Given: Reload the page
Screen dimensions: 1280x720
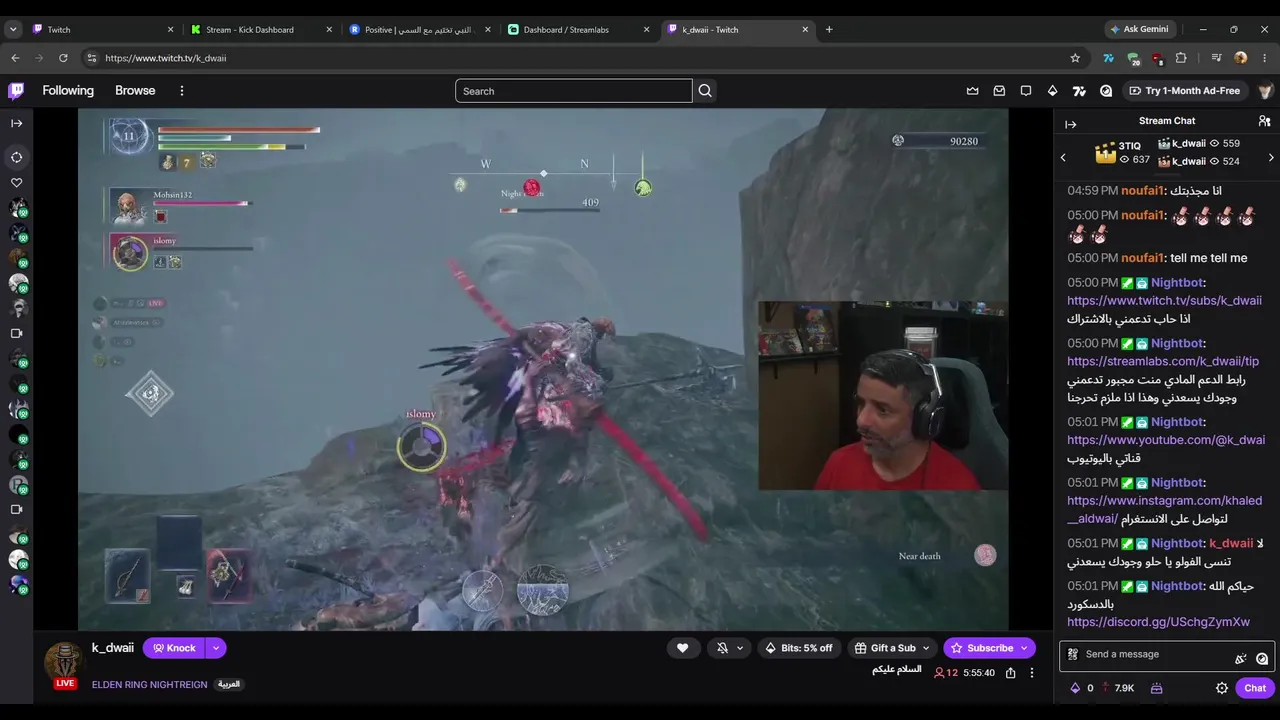Looking at the screenshot, I should (63, 58).
